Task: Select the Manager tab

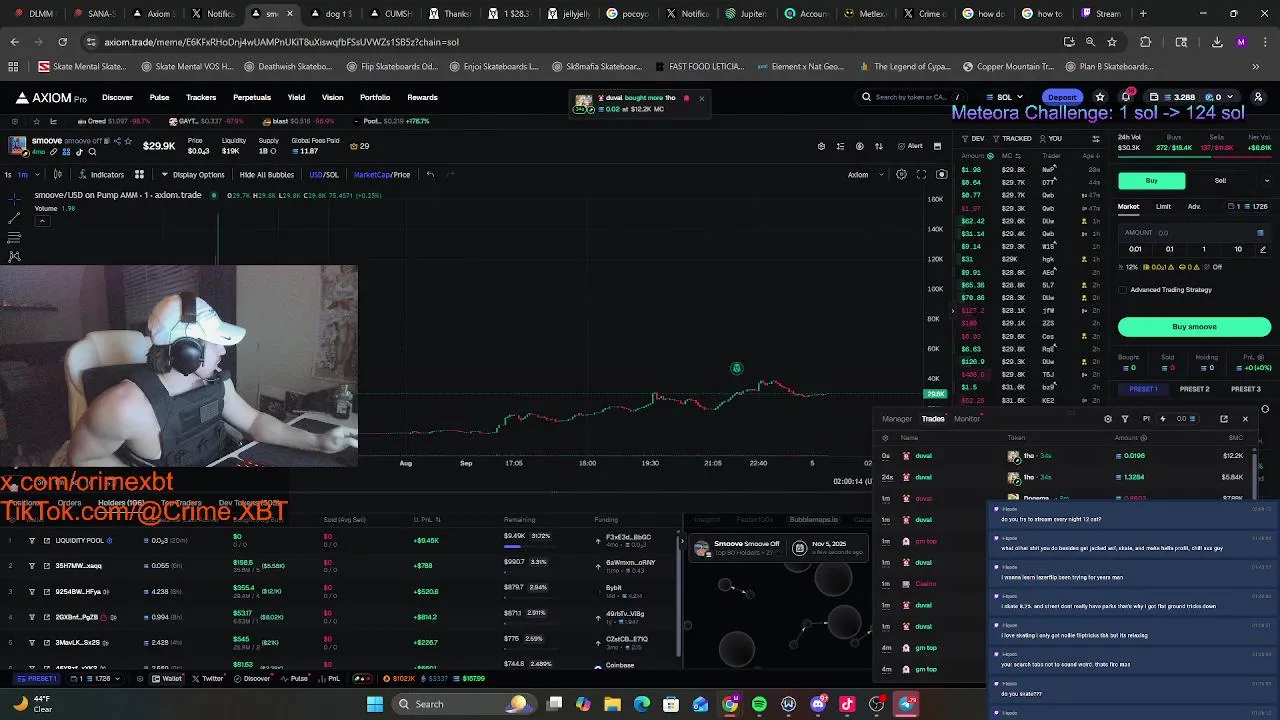Action: [897, 419]
